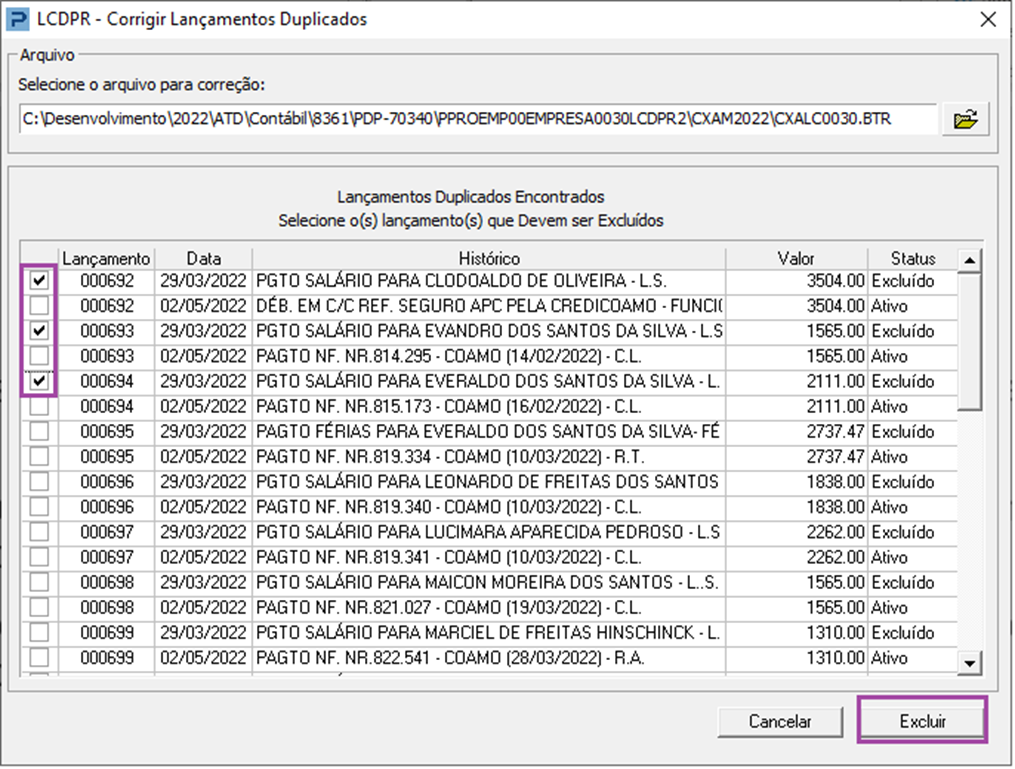Select PAGTO NF. NR.819.341 - COAMO entry

[x=489, y=557]
